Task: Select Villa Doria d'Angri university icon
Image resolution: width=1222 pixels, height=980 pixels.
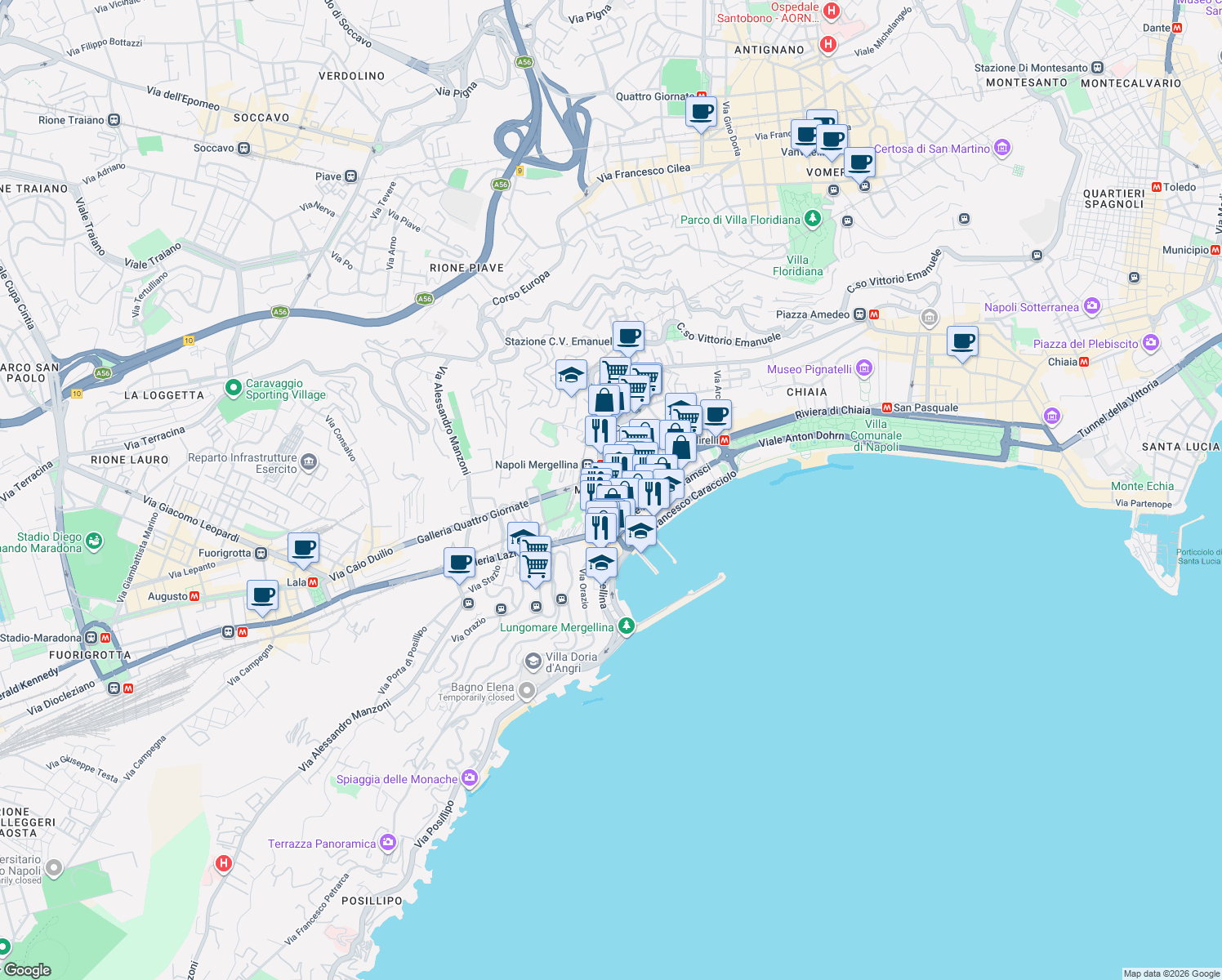Action: tap(533, 661)
